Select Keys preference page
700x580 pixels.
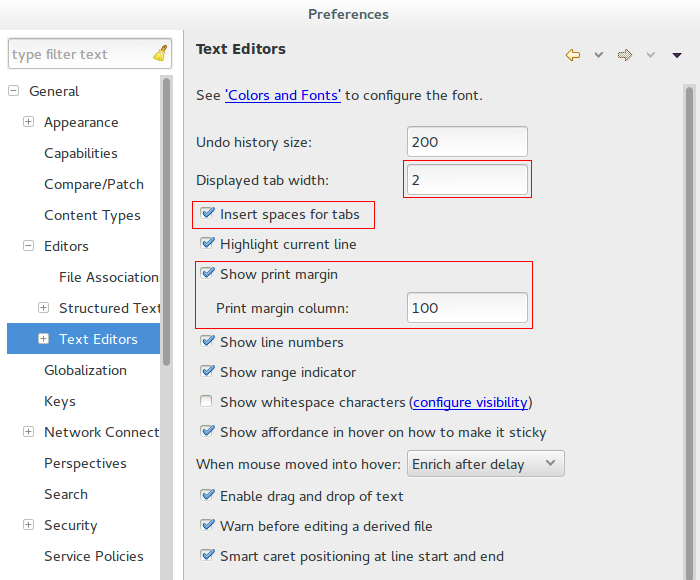click(60, 401)
